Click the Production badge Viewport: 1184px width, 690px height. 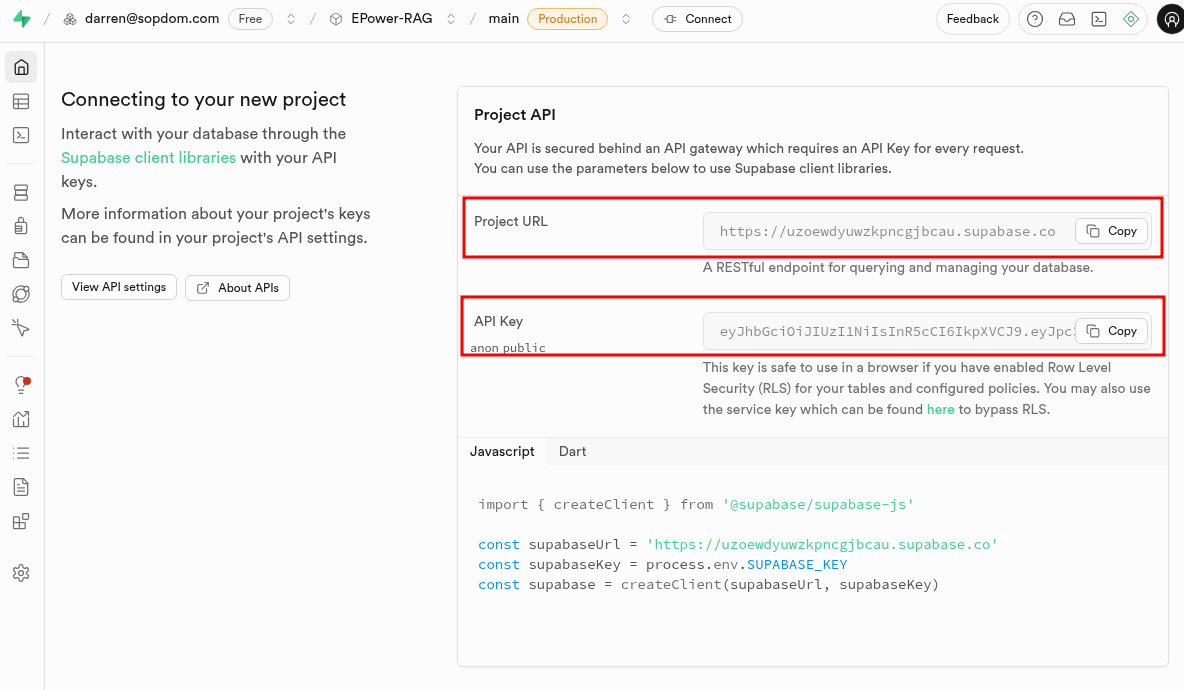[567, 19]
